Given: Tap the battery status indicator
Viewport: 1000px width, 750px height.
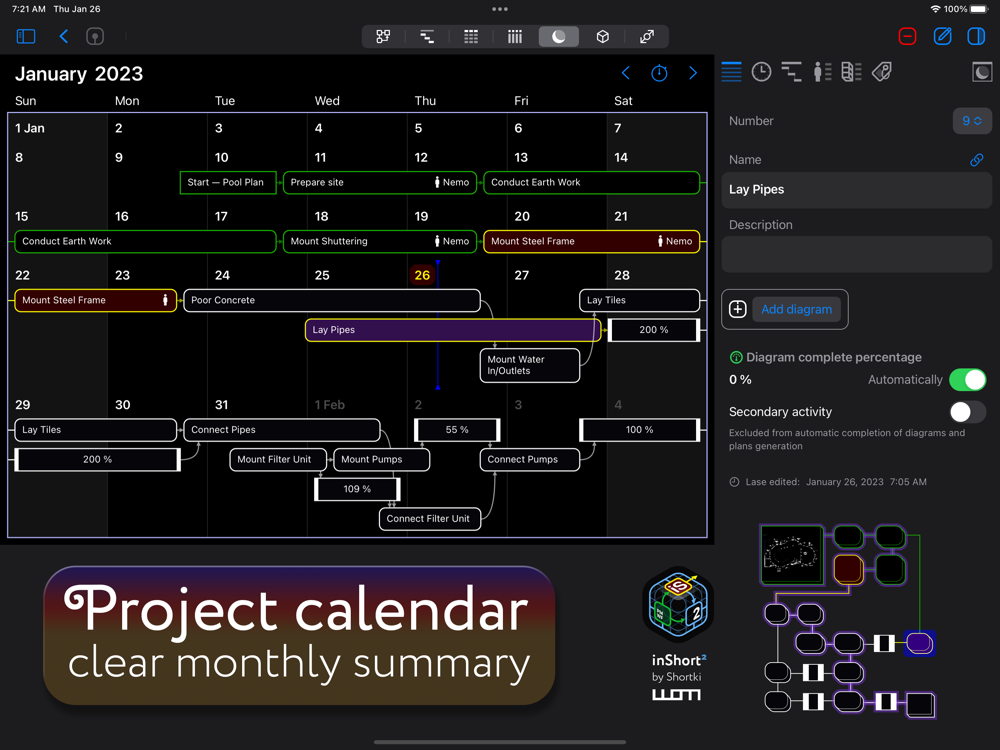Looking at the screenshot, I should coord(979,9).
